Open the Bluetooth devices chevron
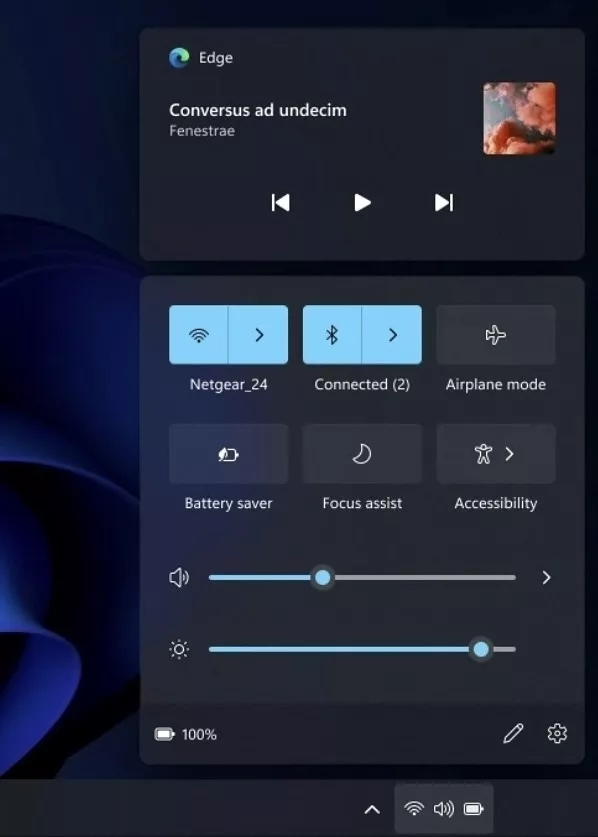The height and width of the screenshot is (837, 598). tap(392, 335)
